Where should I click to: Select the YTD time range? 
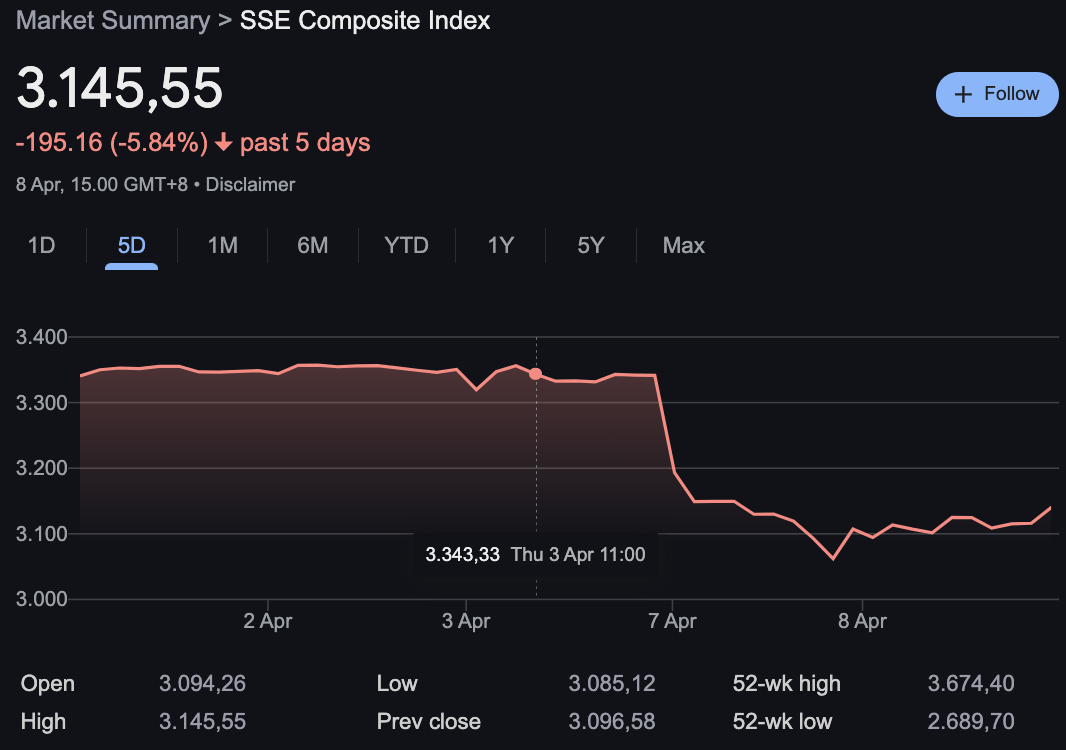point(406,245)
